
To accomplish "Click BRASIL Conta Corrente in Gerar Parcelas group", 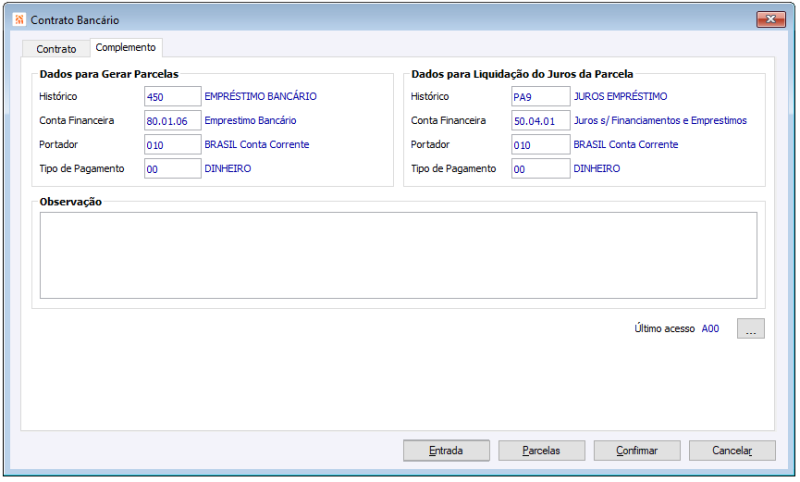I will click(257, 145).
